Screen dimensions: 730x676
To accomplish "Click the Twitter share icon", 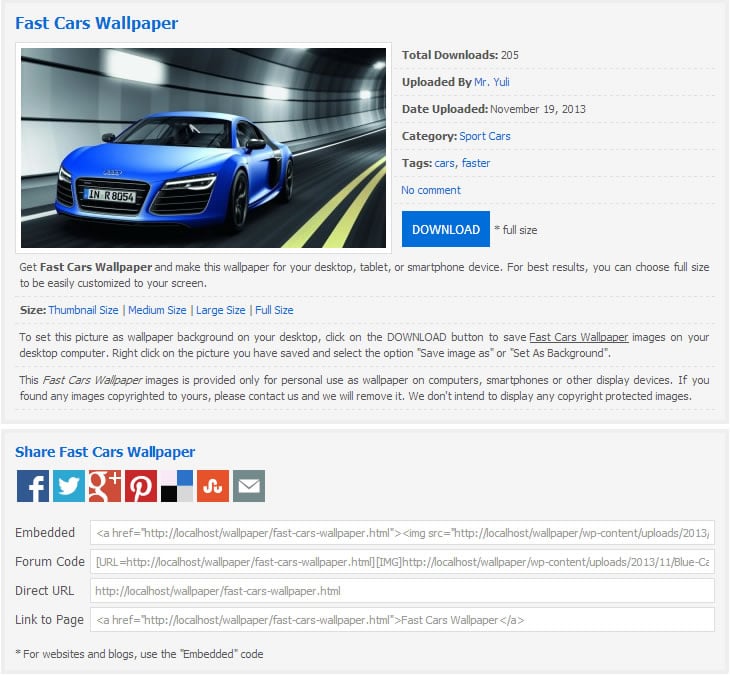I will tap(69, 486).
